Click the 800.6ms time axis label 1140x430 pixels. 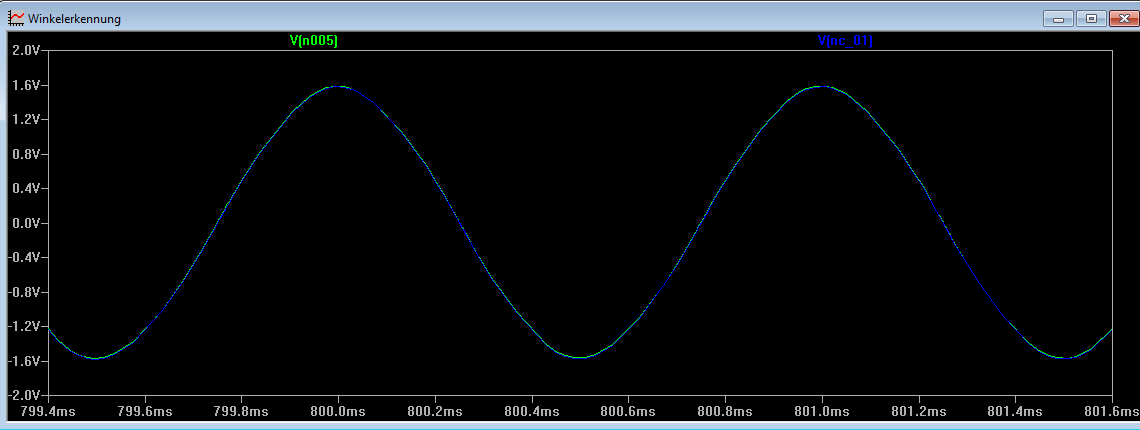coord(628,412)
